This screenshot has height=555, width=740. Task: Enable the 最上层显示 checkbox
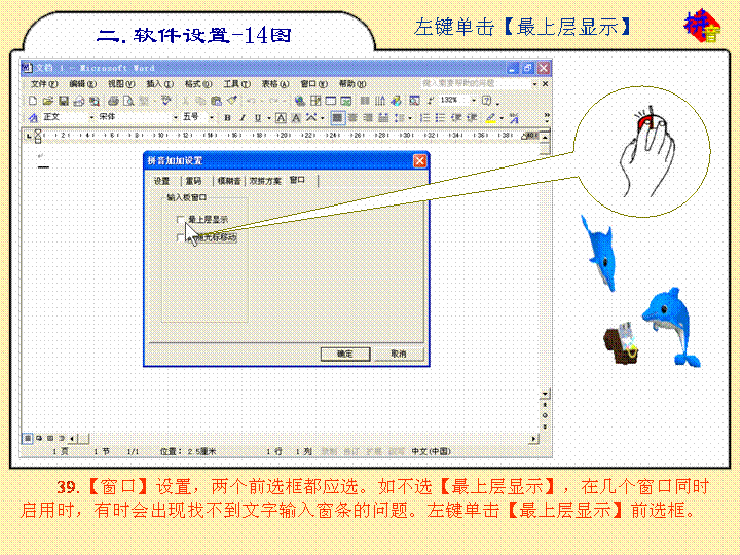(x=181, y=219)
